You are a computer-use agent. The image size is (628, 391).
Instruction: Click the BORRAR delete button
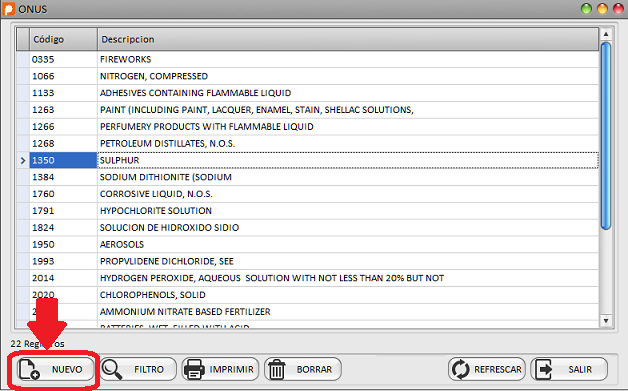[x=303, y=369]
